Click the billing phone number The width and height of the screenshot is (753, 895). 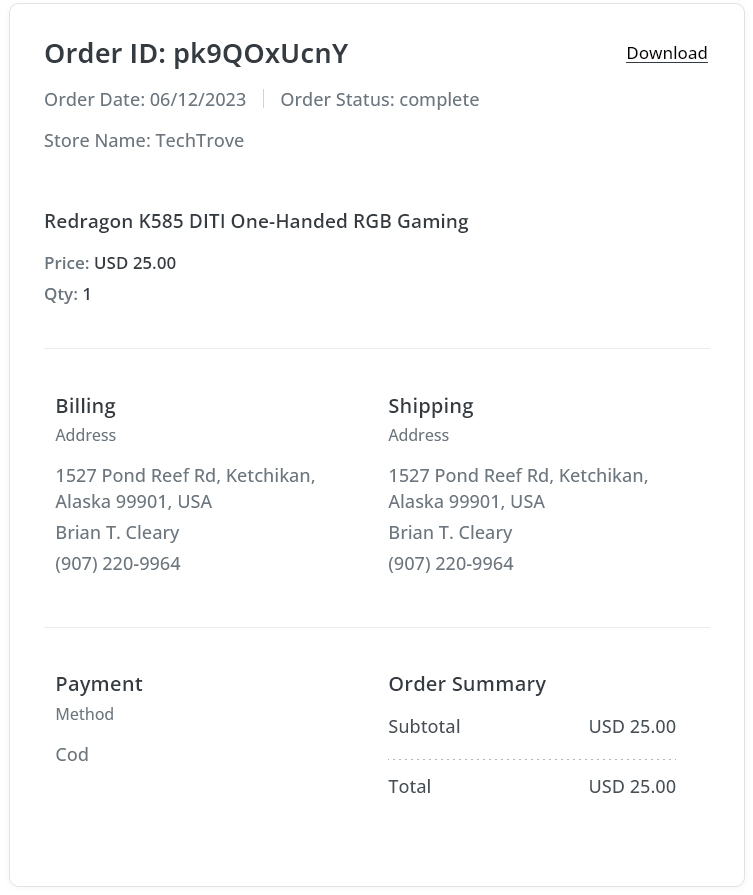118,564
